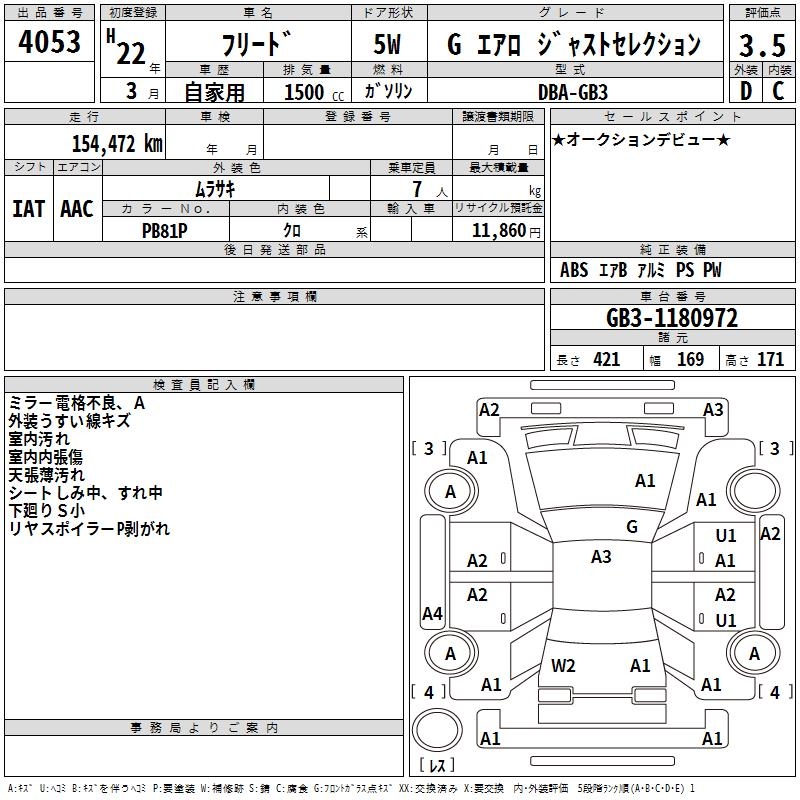Click inspector note 下廻りS小

[46, 511]
